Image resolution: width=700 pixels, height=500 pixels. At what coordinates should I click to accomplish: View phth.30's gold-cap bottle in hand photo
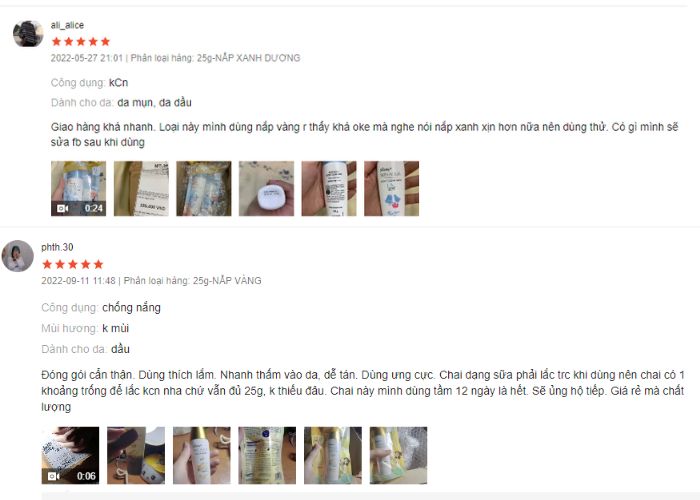202,455
